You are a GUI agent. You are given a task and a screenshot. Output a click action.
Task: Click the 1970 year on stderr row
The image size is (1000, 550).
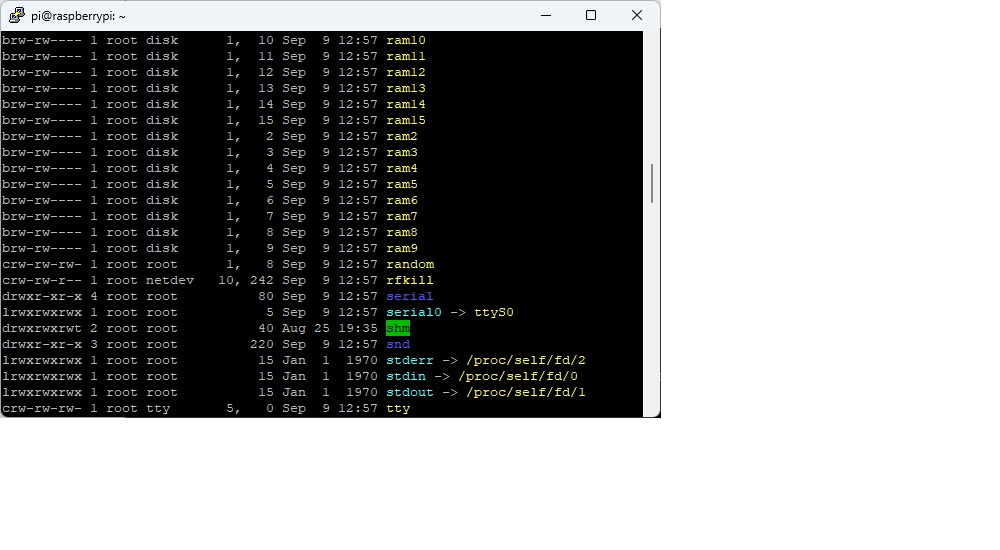(x=362, y=360)
